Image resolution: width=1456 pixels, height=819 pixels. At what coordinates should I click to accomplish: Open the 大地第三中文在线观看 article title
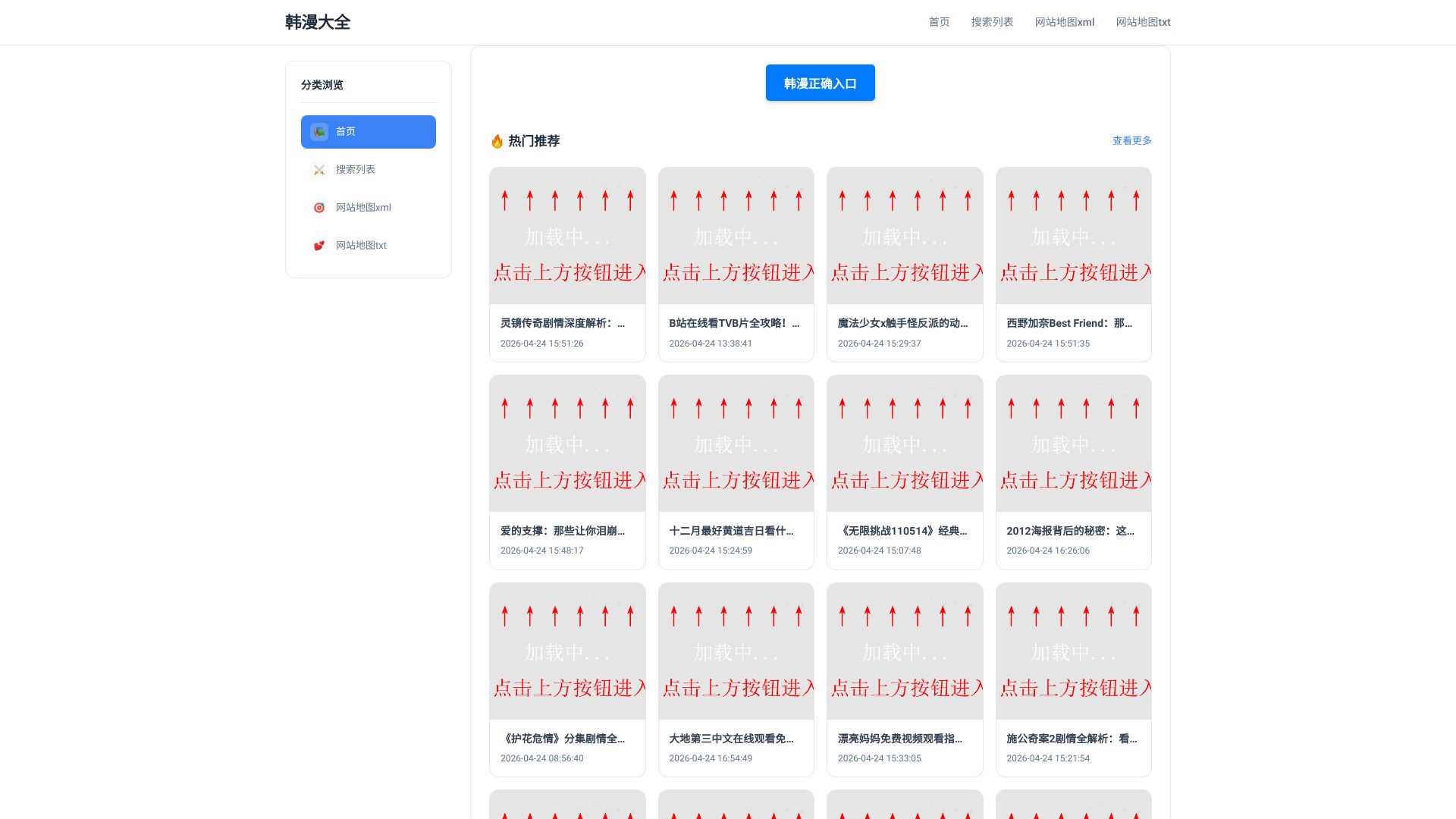point(732,739)
